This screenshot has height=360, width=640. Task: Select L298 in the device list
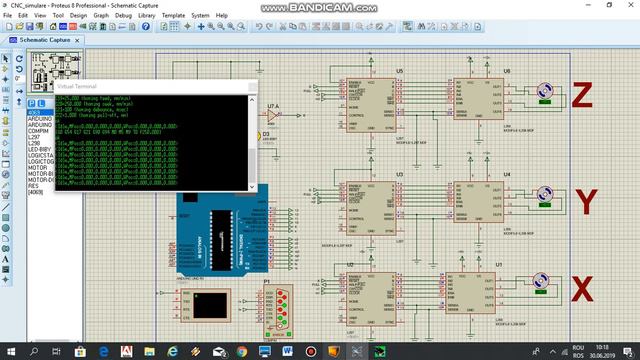[34, 143]
